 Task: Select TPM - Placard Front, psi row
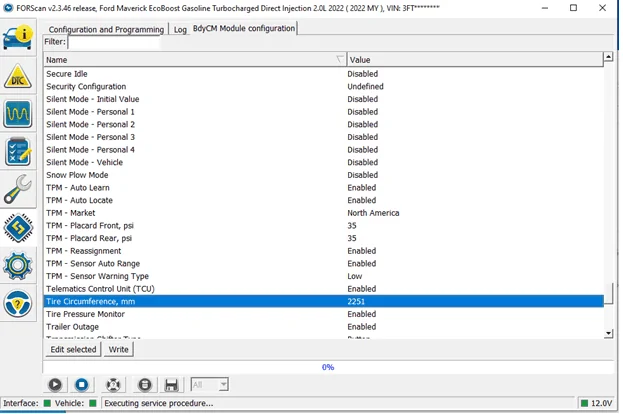pyautogui.click(x=323, y=226)
